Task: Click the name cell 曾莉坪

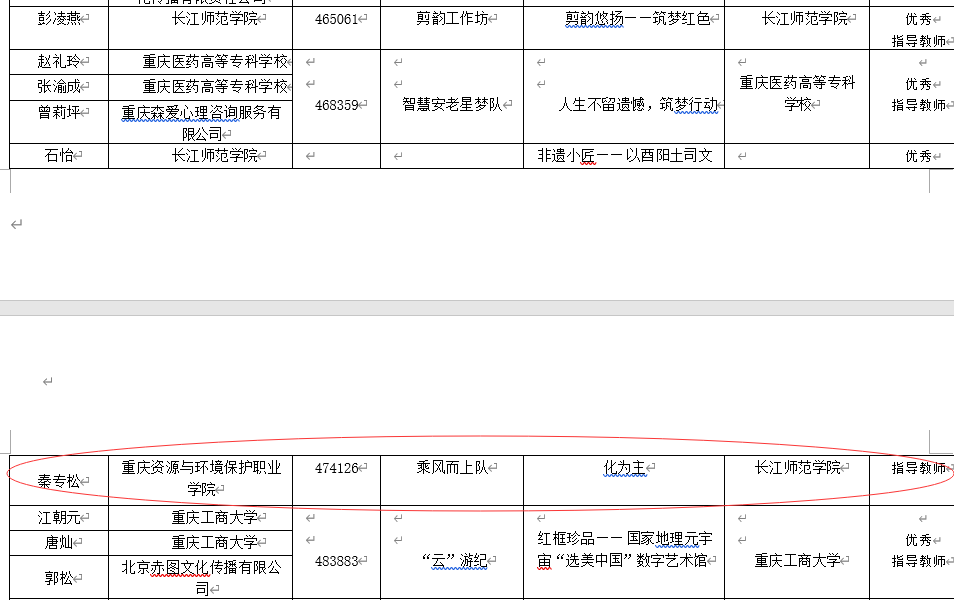Action: click(58, 112)
